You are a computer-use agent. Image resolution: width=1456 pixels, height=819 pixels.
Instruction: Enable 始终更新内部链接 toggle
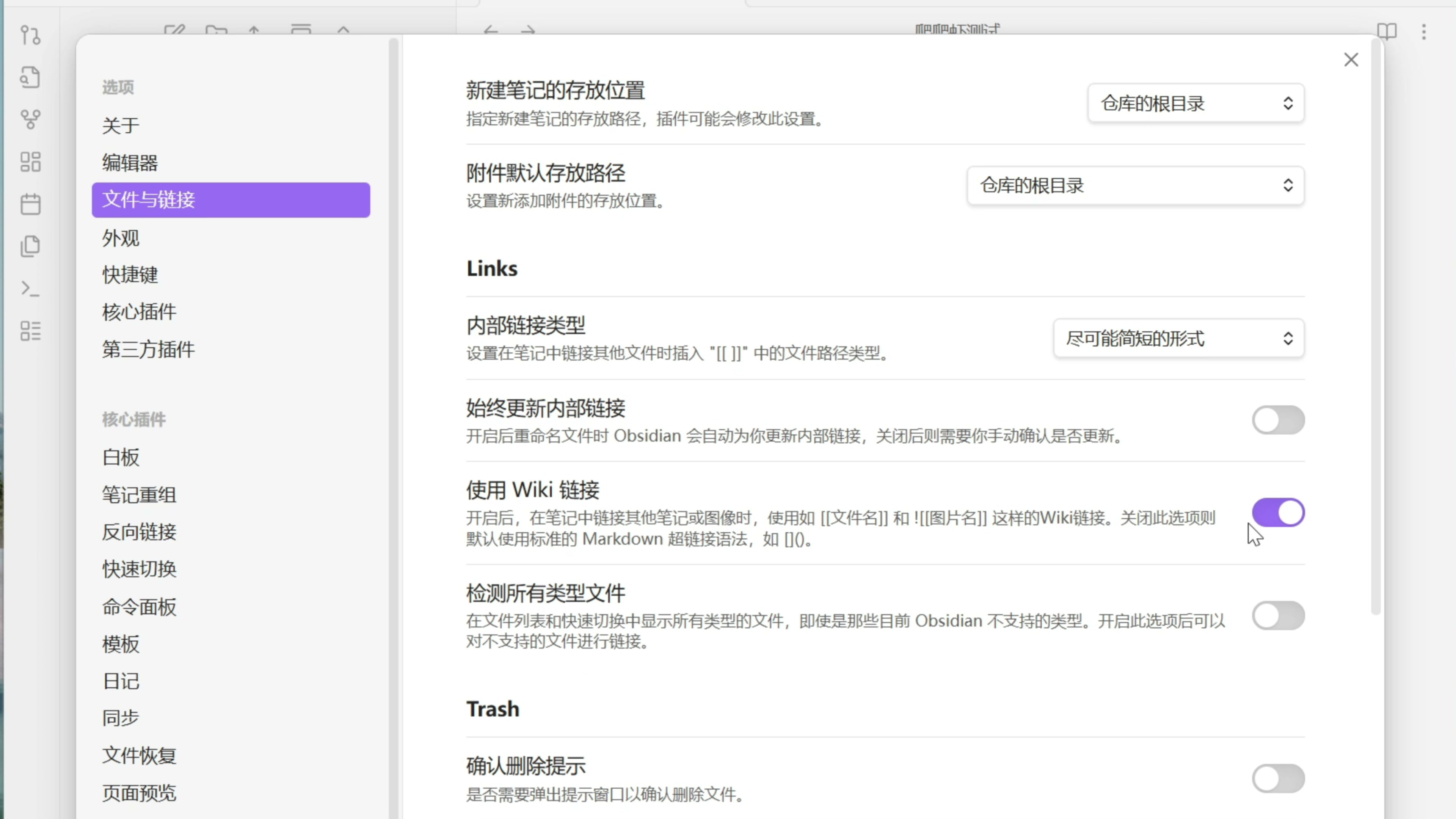[x=1278, y=420]
